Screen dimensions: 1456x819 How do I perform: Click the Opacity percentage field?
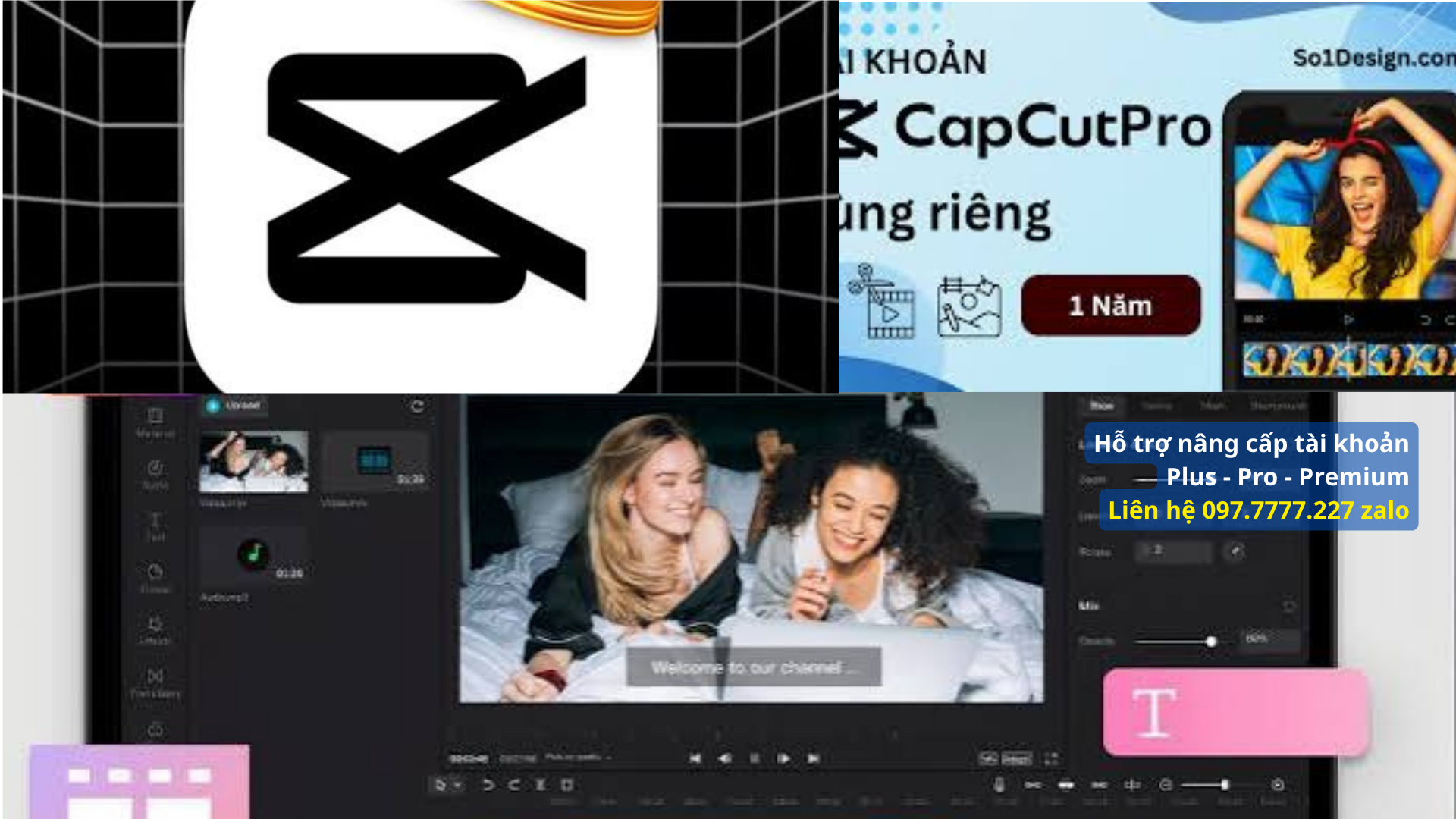point(1271,639)
